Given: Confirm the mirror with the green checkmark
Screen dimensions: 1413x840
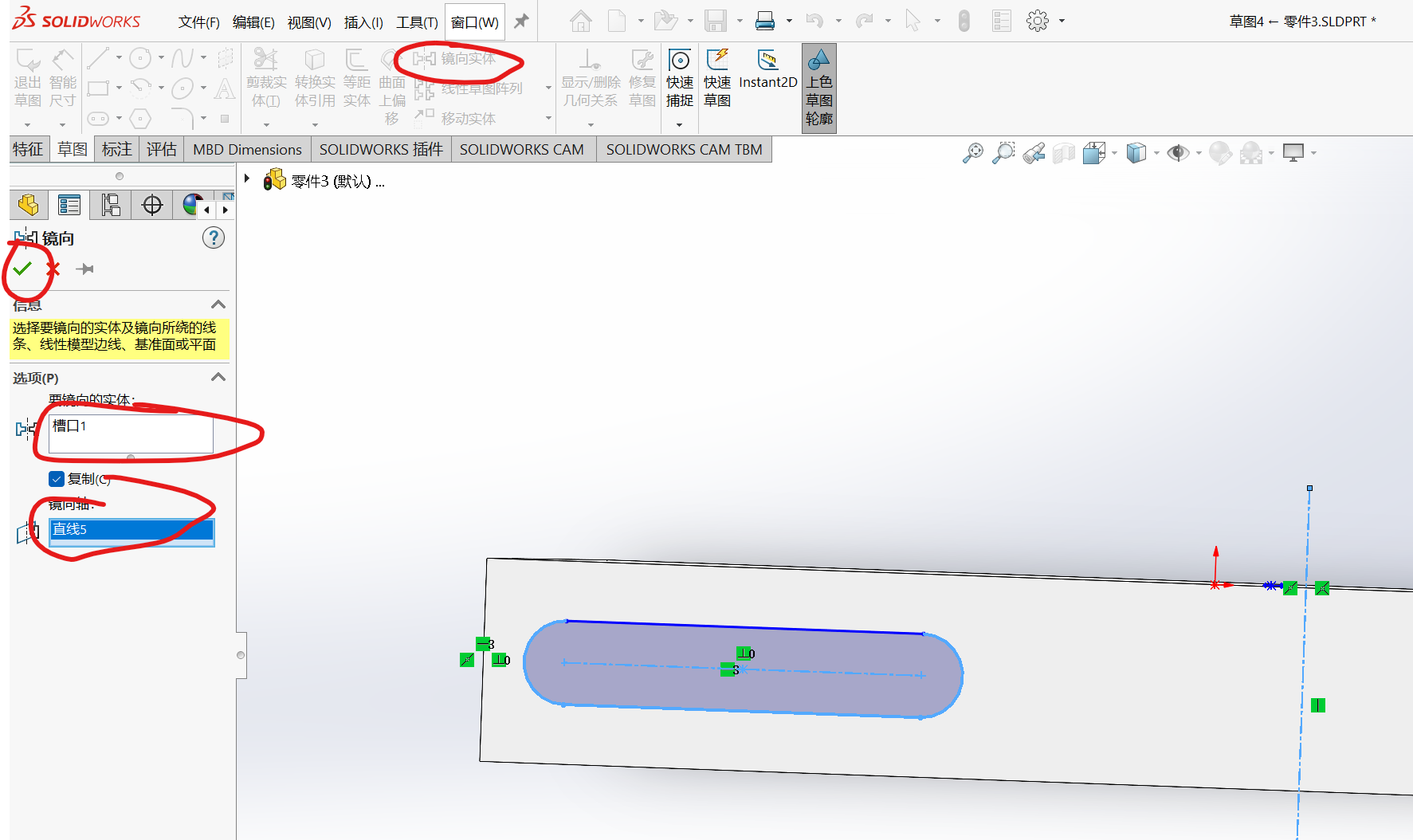Looking at the screenshot, I should click(x=22, y=269).
